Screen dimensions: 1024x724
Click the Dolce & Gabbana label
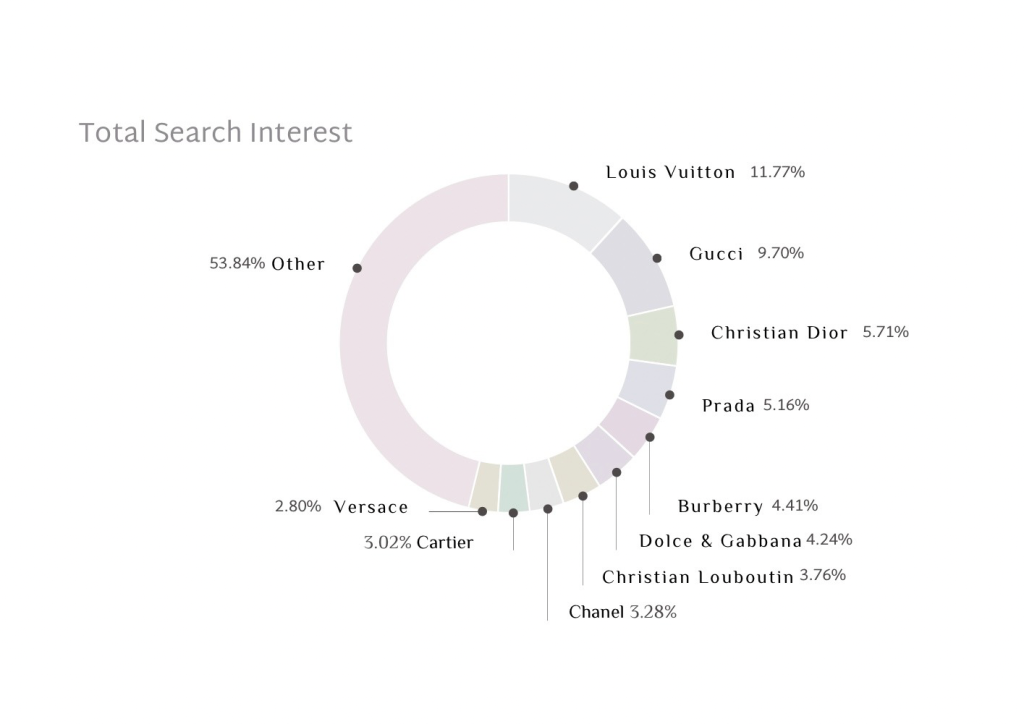tap(720, 542)
